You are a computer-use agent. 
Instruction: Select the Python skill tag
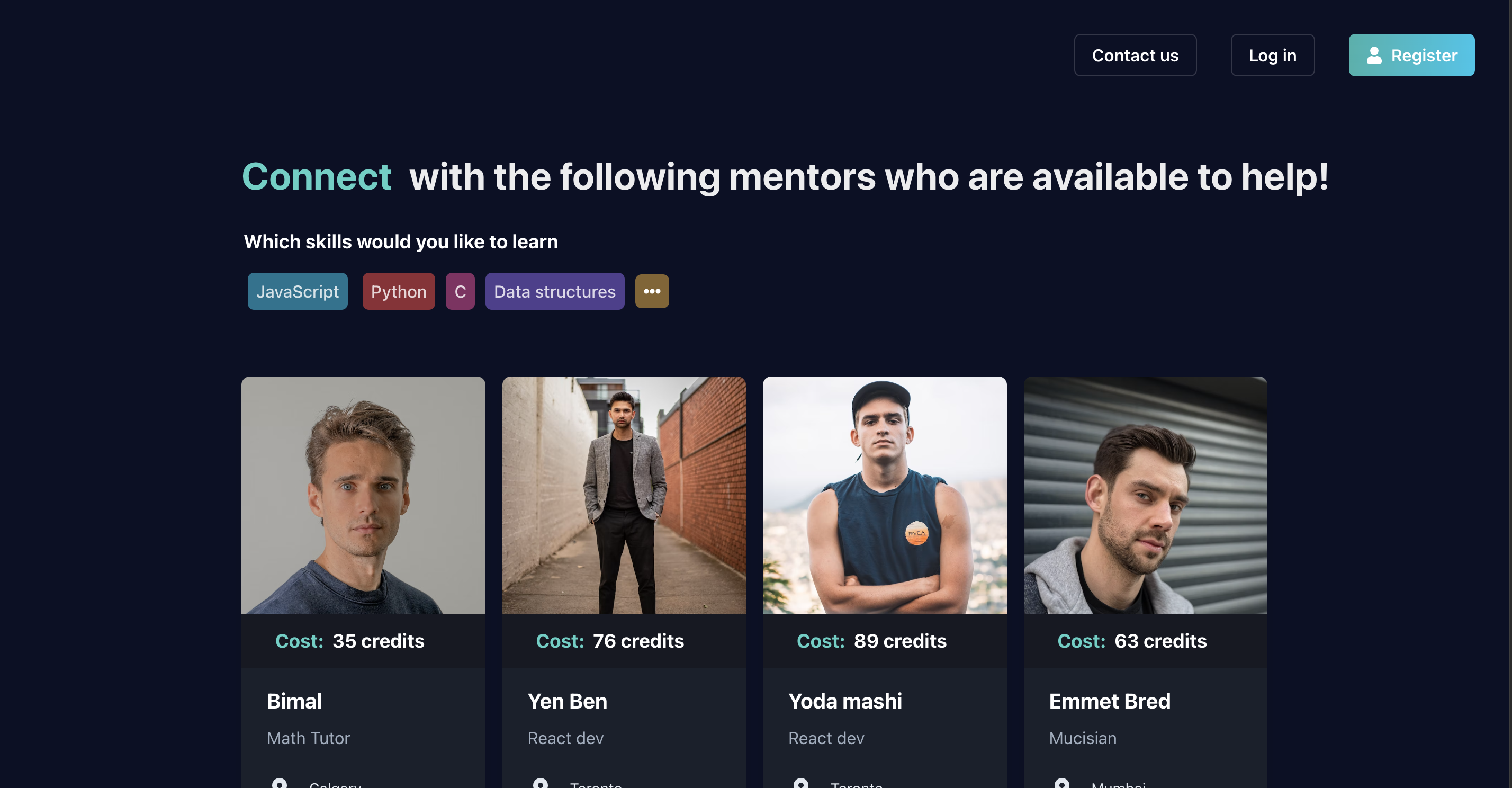[399, 291]
